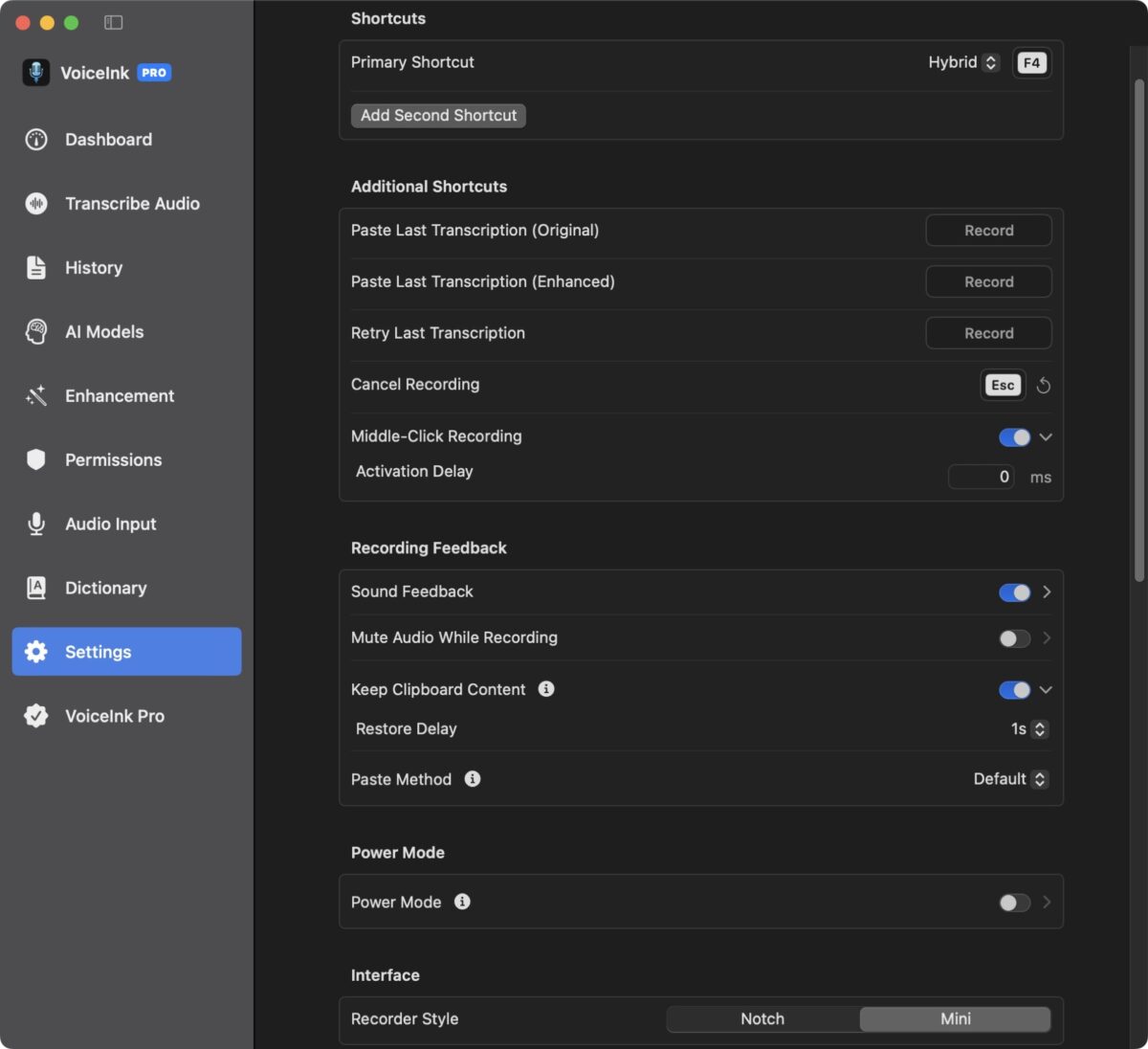Viewport: 1148px width, 1049px height.
Task: Click the Enhancement magic wand icon
Action: point(36,396)
